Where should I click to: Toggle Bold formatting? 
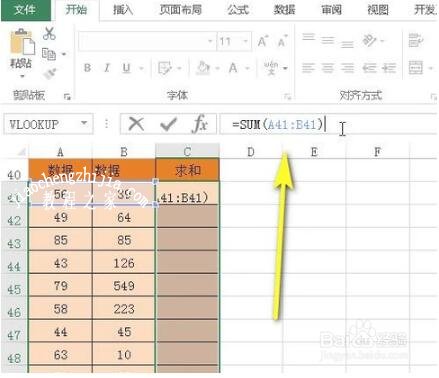pos(87,68)
